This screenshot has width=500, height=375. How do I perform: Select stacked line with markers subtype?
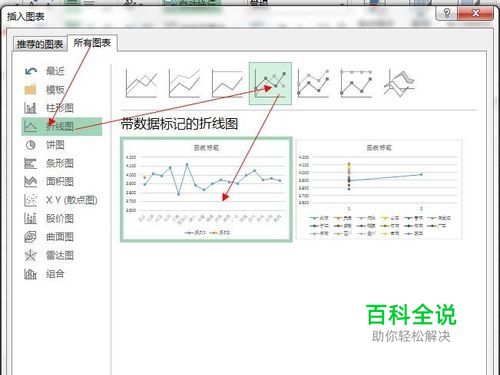tap(313, 83)
